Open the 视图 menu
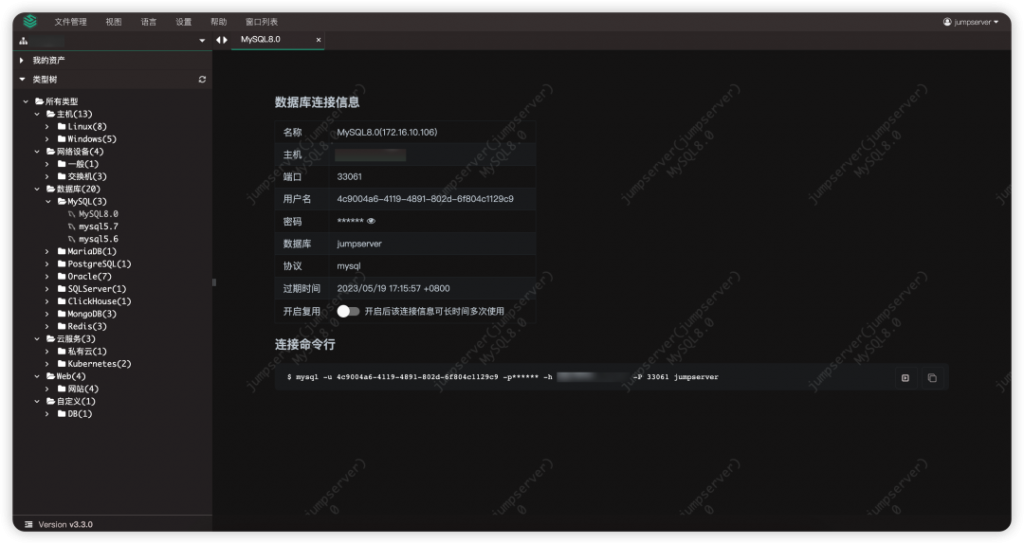1024x544 pixels. point(114,22)
